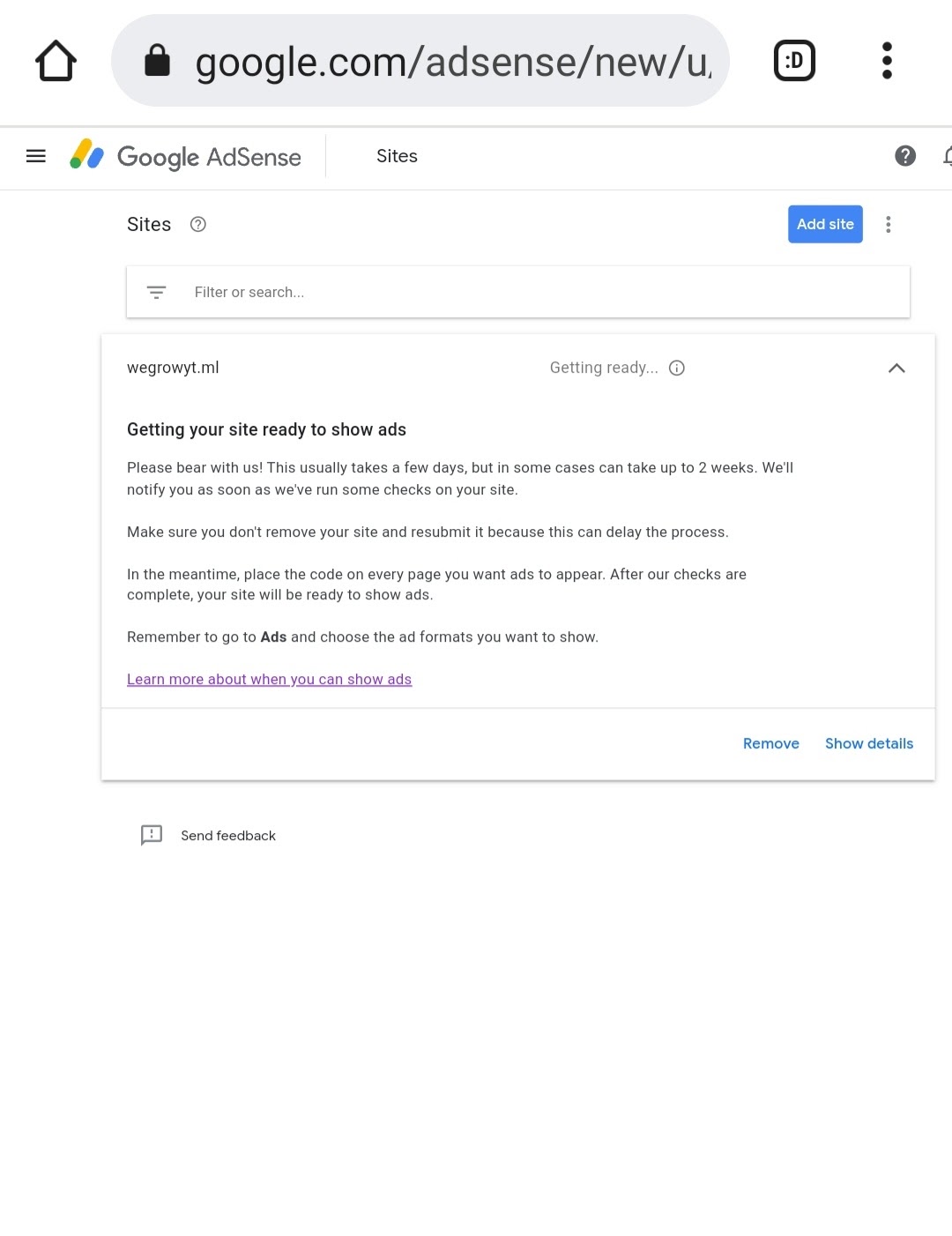
Task: Open the browser tab switcher icon
Action: click(794, 61)
